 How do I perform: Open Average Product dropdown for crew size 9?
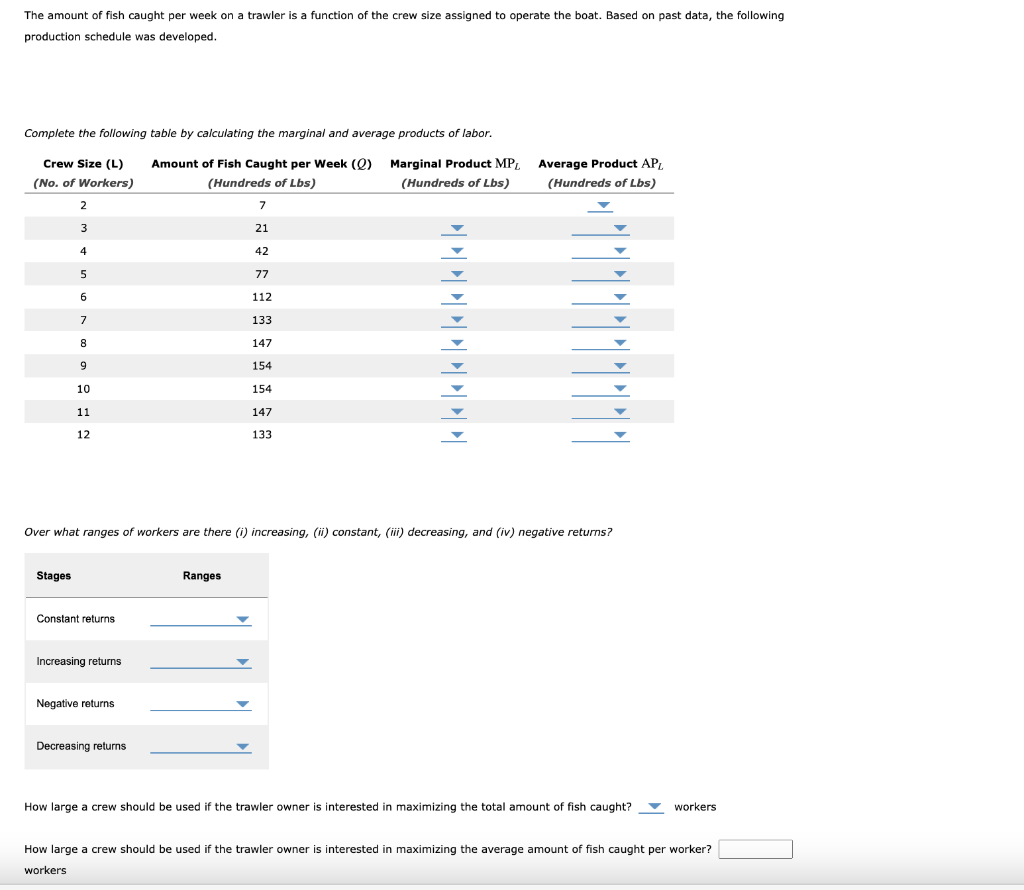pyautogui.click(x=601, y=366)
